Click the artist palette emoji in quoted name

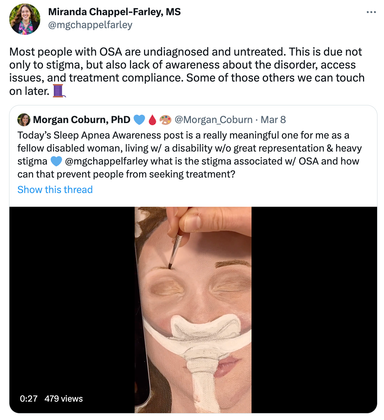pos(165,120)
